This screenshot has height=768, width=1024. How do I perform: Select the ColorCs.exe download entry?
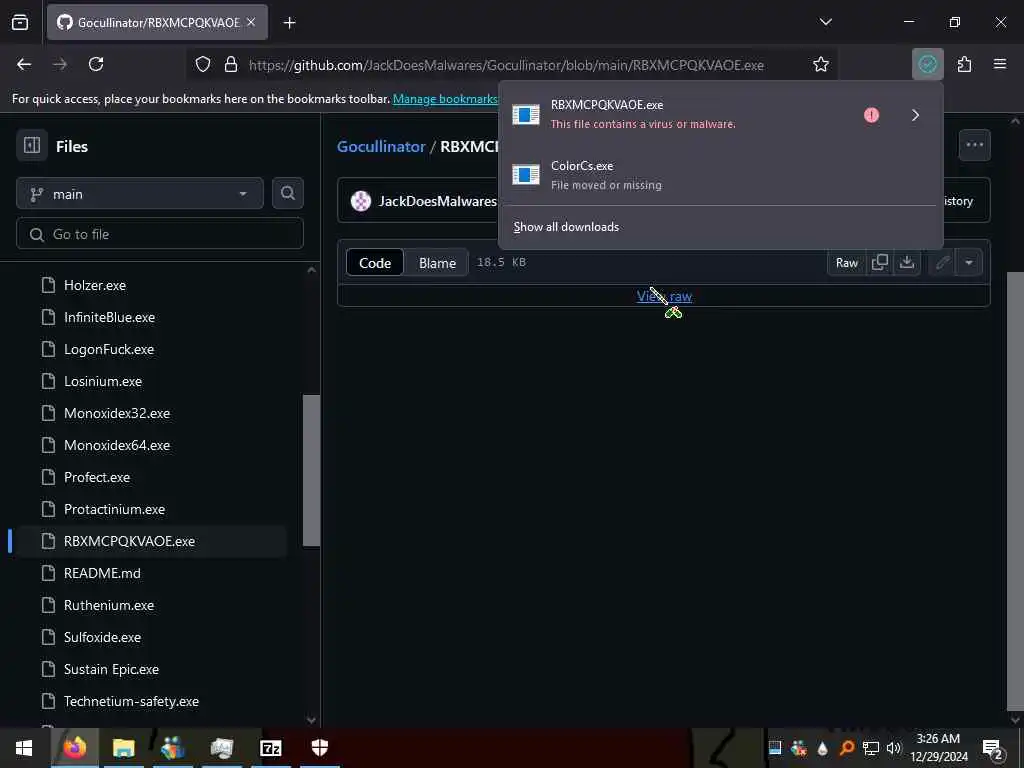(720, 175)
